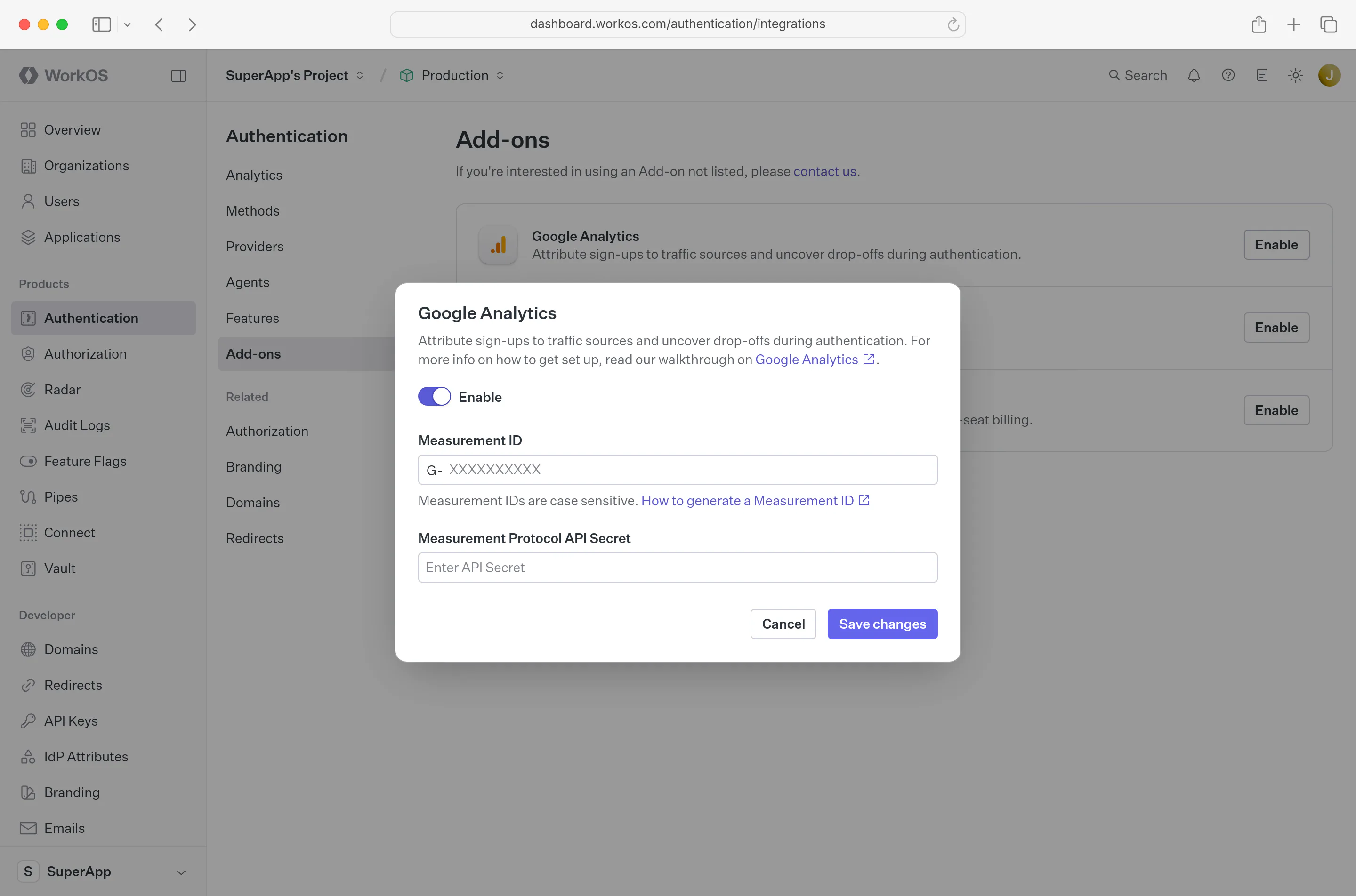Open API Keys in sidebar
This screenshot has height=896, width=1356.
[x=104, y=721]
